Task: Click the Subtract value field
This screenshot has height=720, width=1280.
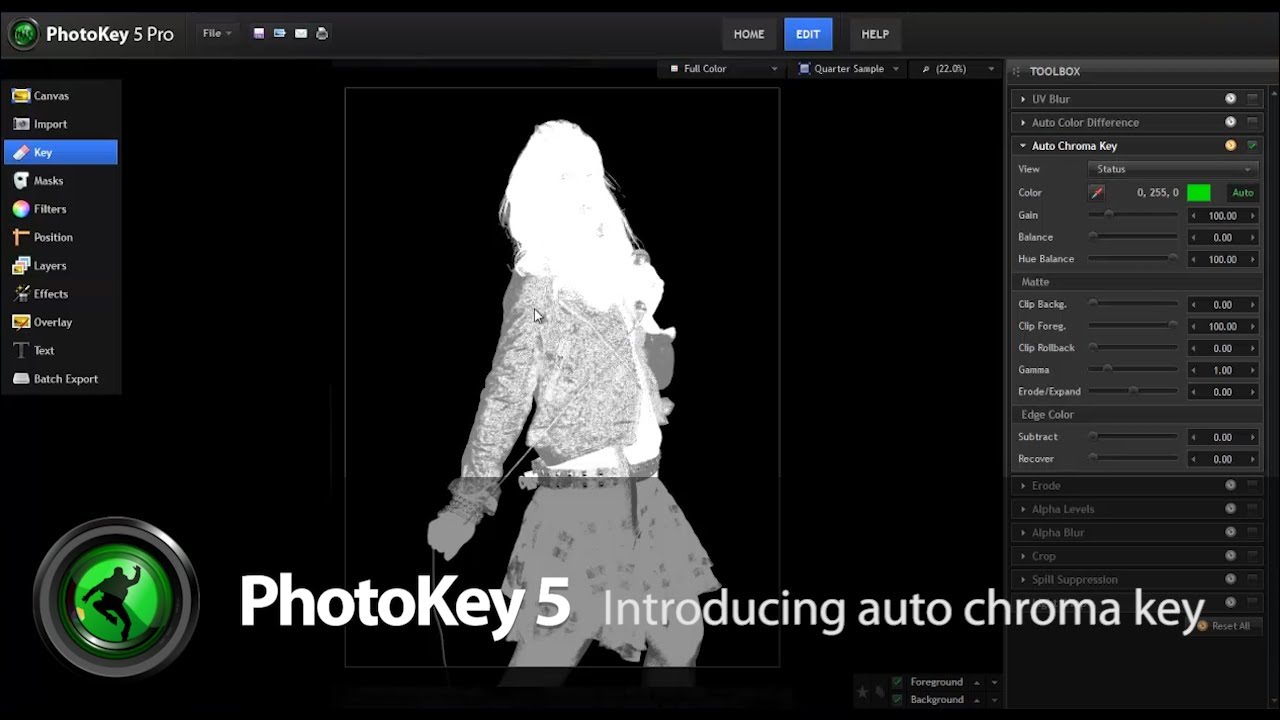Action: point(1222,437)
